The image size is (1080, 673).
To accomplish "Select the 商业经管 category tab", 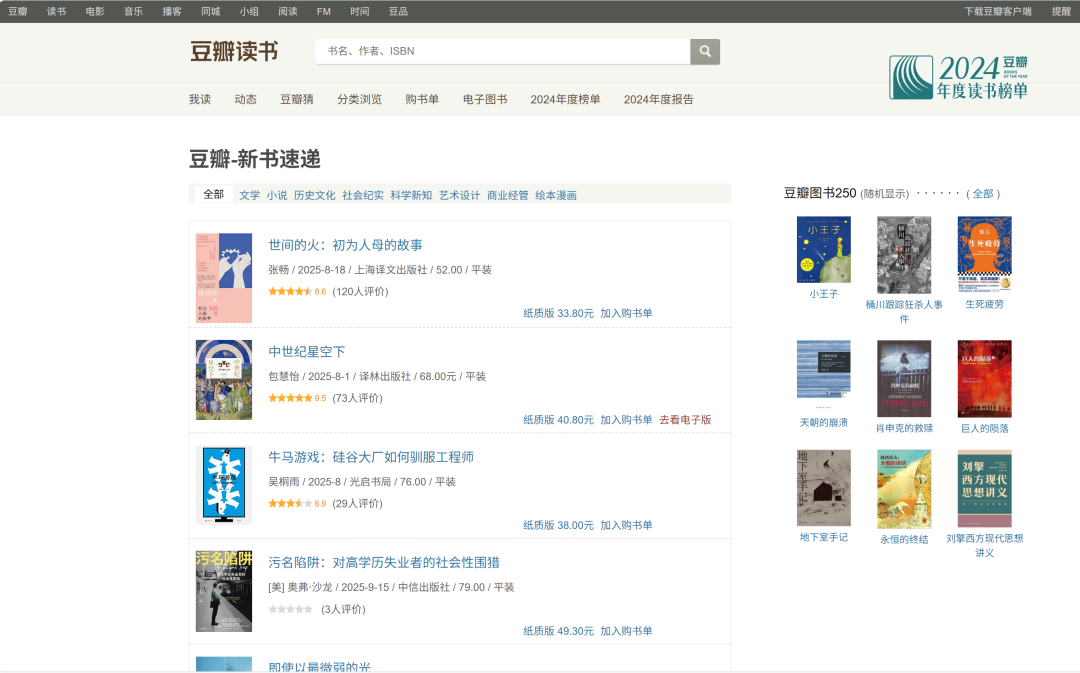I will coord(508,195).
